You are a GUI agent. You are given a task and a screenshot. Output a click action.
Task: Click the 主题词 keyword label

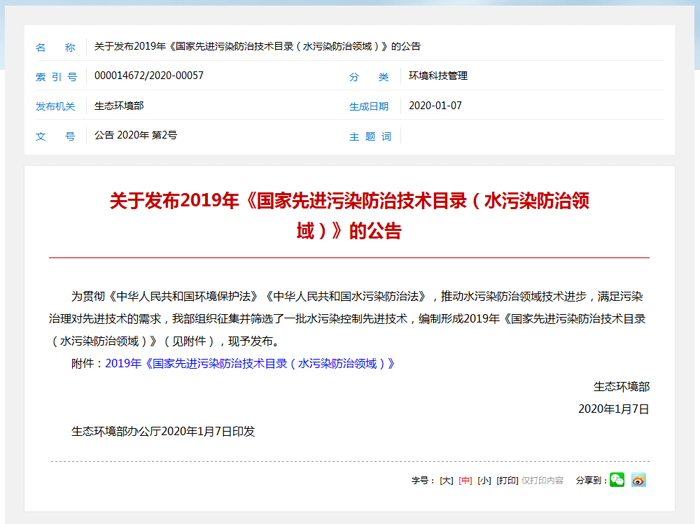pos(369,136)
